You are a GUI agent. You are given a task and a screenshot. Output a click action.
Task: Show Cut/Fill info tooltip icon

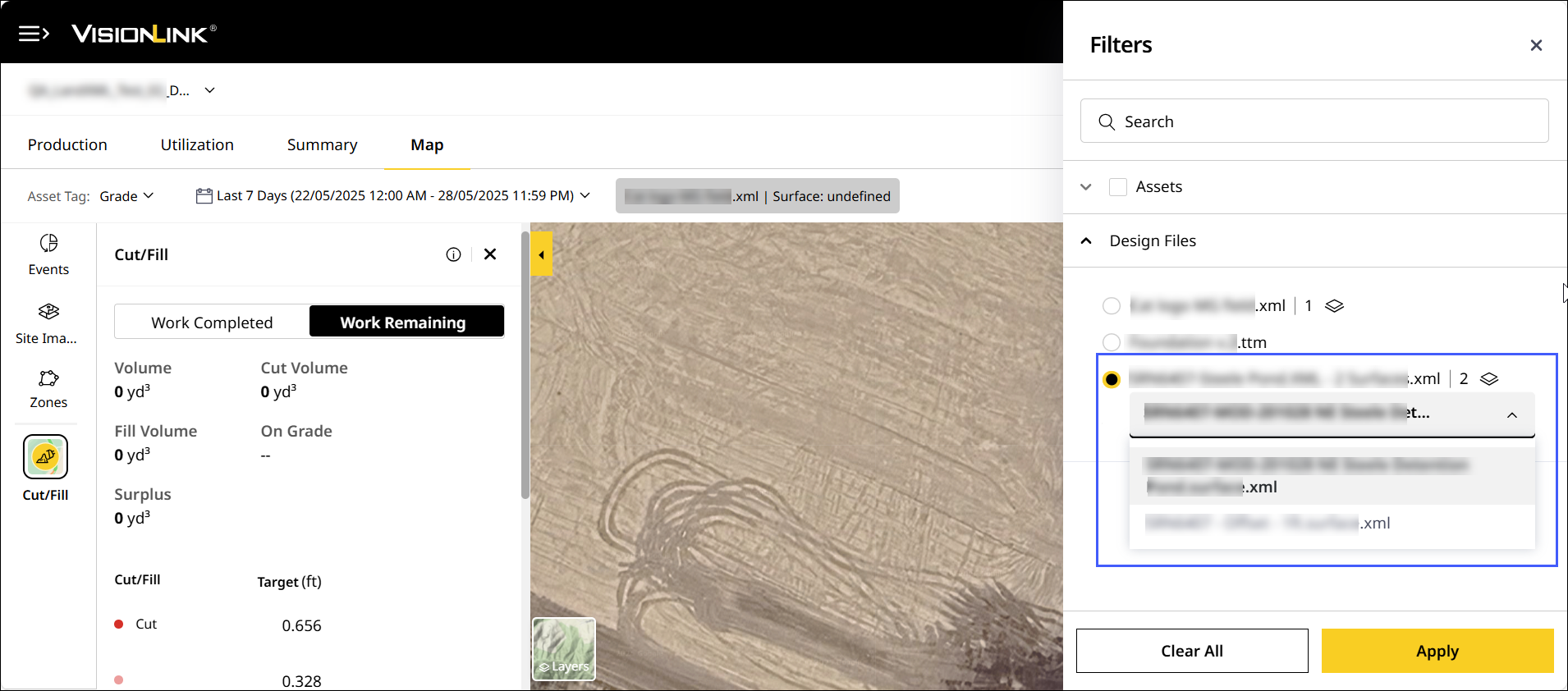(x=453, y=254)
